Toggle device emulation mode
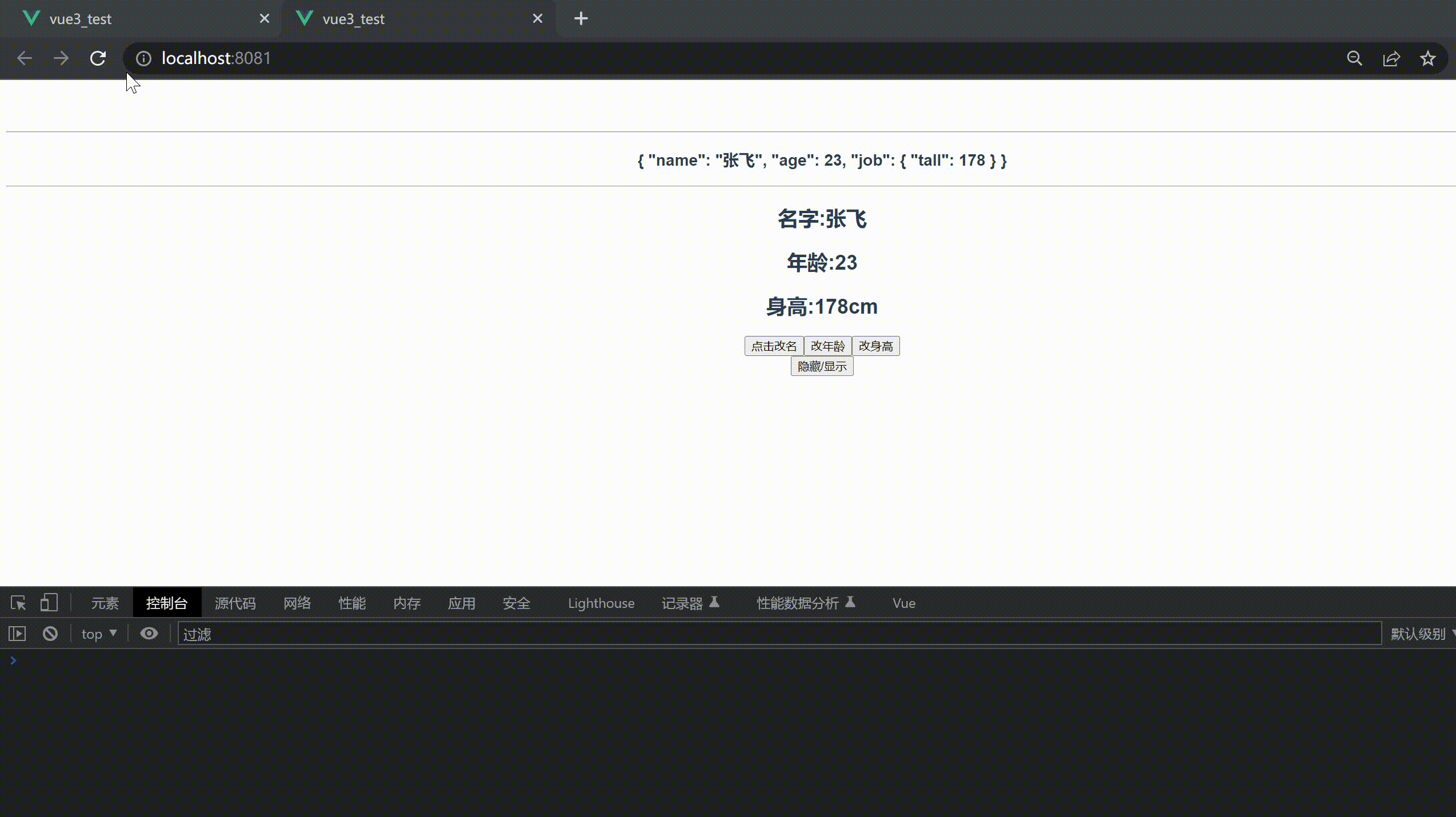The height and width of the screenshot is (817, 1456). pyautogui.click(x=49, y=603)
